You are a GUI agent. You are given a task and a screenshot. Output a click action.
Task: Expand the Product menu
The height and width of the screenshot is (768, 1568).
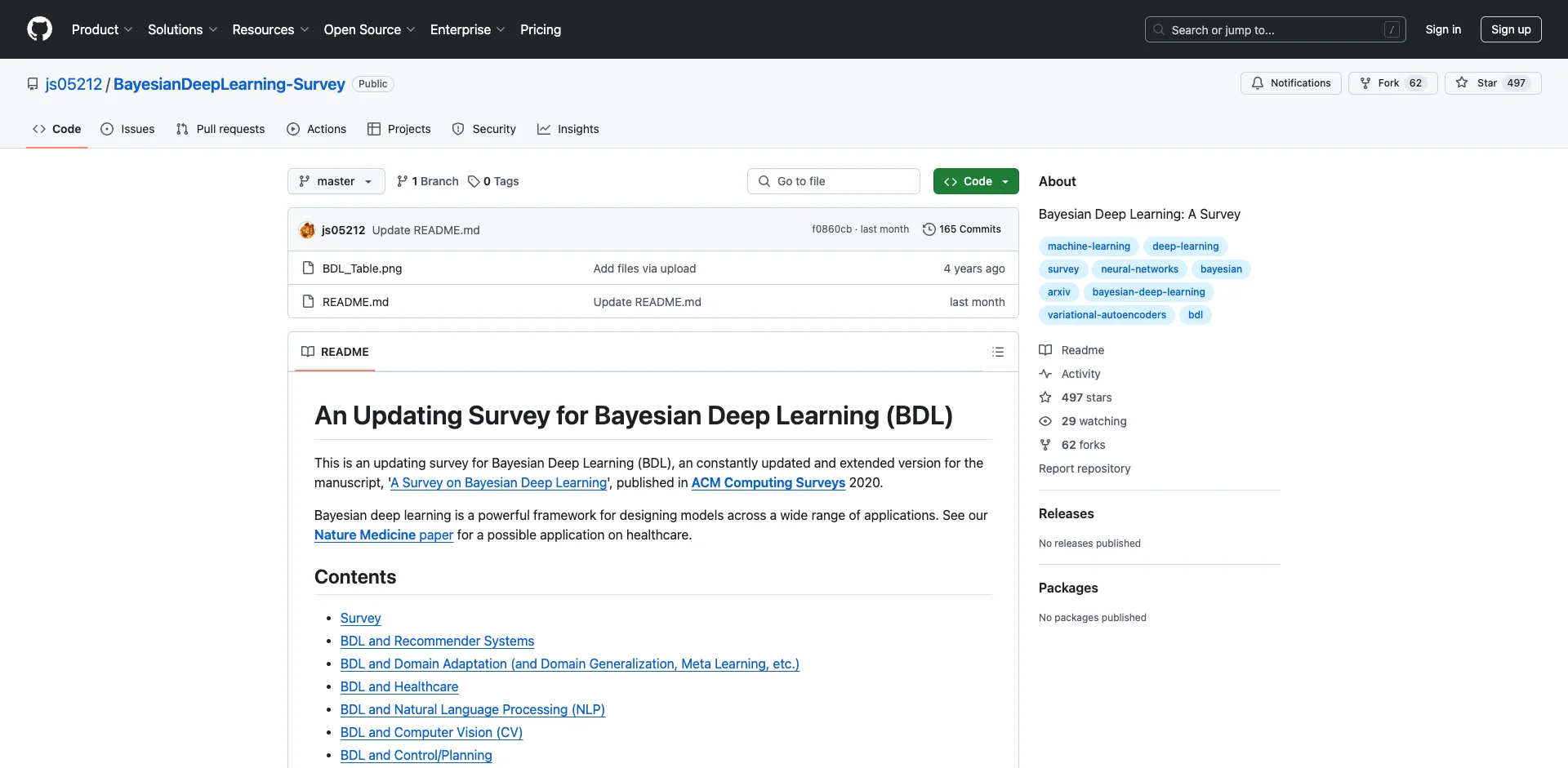click(102, 29)
